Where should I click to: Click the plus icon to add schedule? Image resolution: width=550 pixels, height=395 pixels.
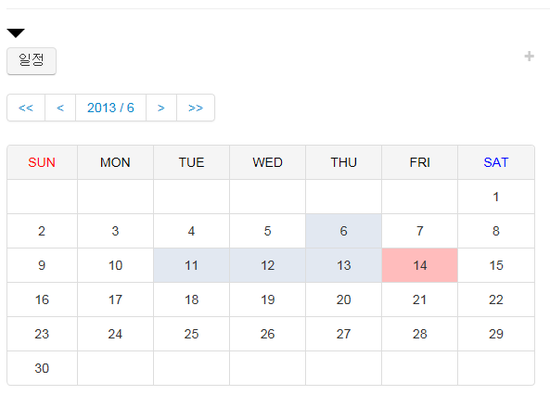click(x=529, y=56)
